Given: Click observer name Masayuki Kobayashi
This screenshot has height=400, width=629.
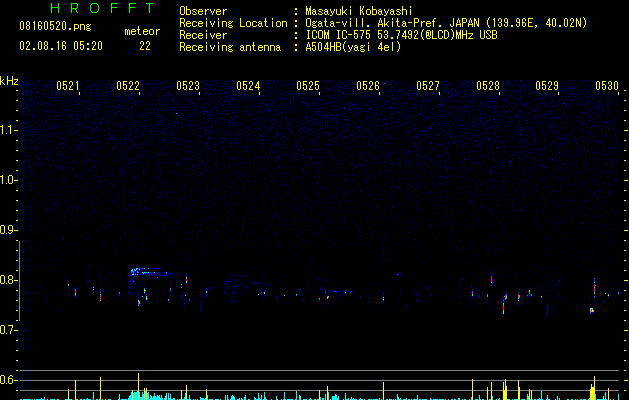Looking at the screenshot, I should (x=359, y=11).
